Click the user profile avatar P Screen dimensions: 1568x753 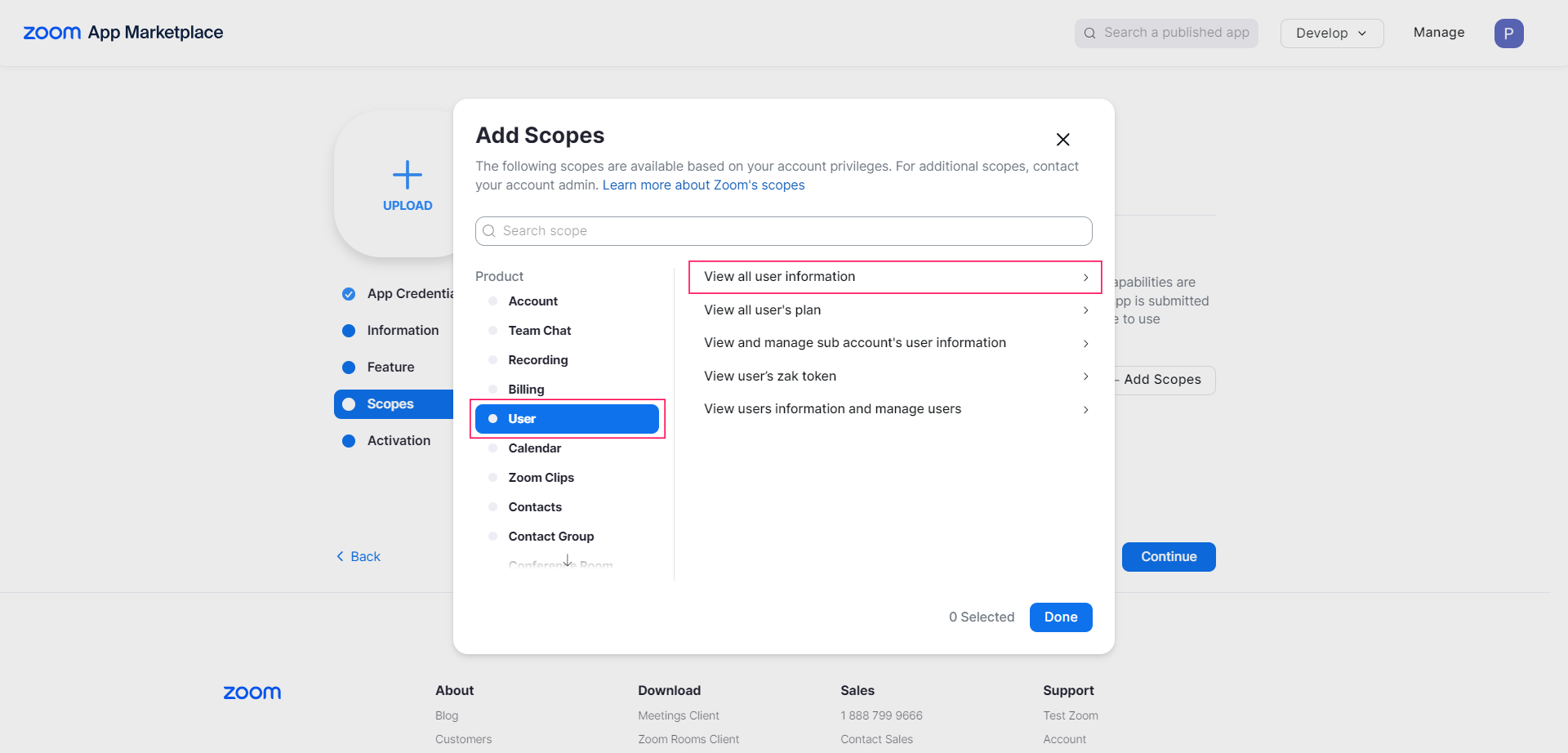pyautogui.click(x=1508, y=33)
